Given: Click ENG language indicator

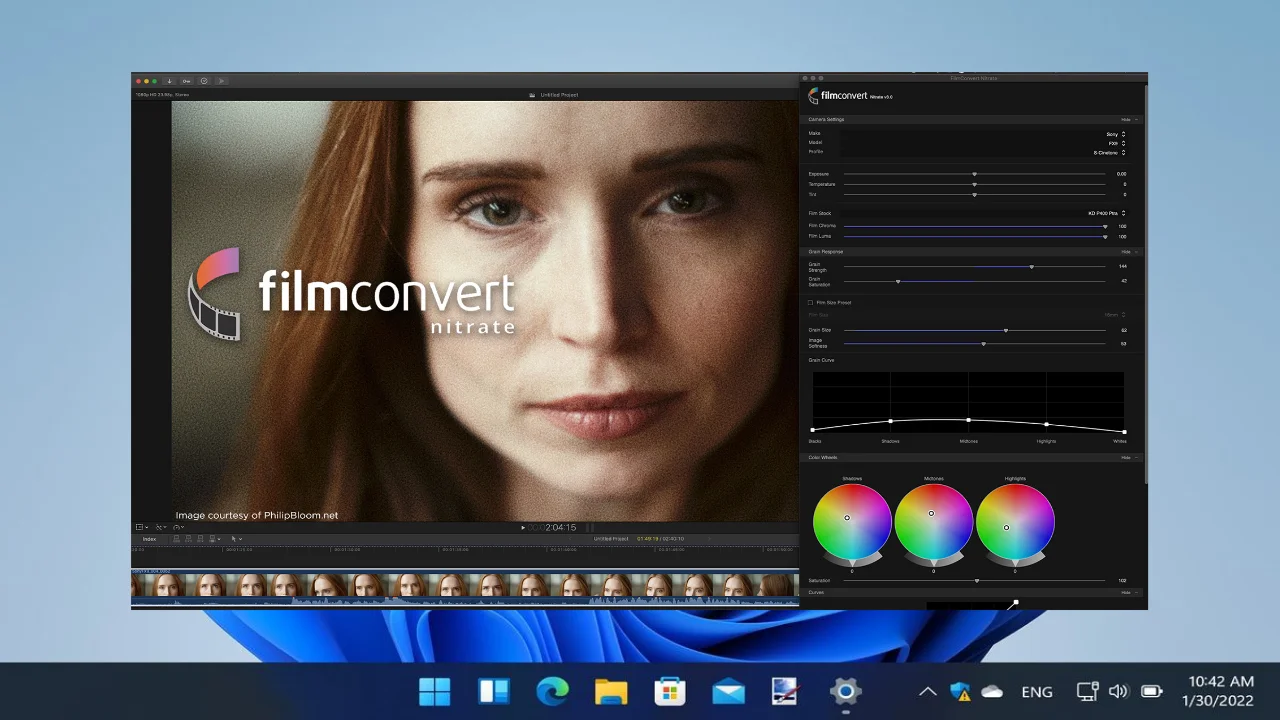Looking at the screenshot, I should pos(1037,691).
